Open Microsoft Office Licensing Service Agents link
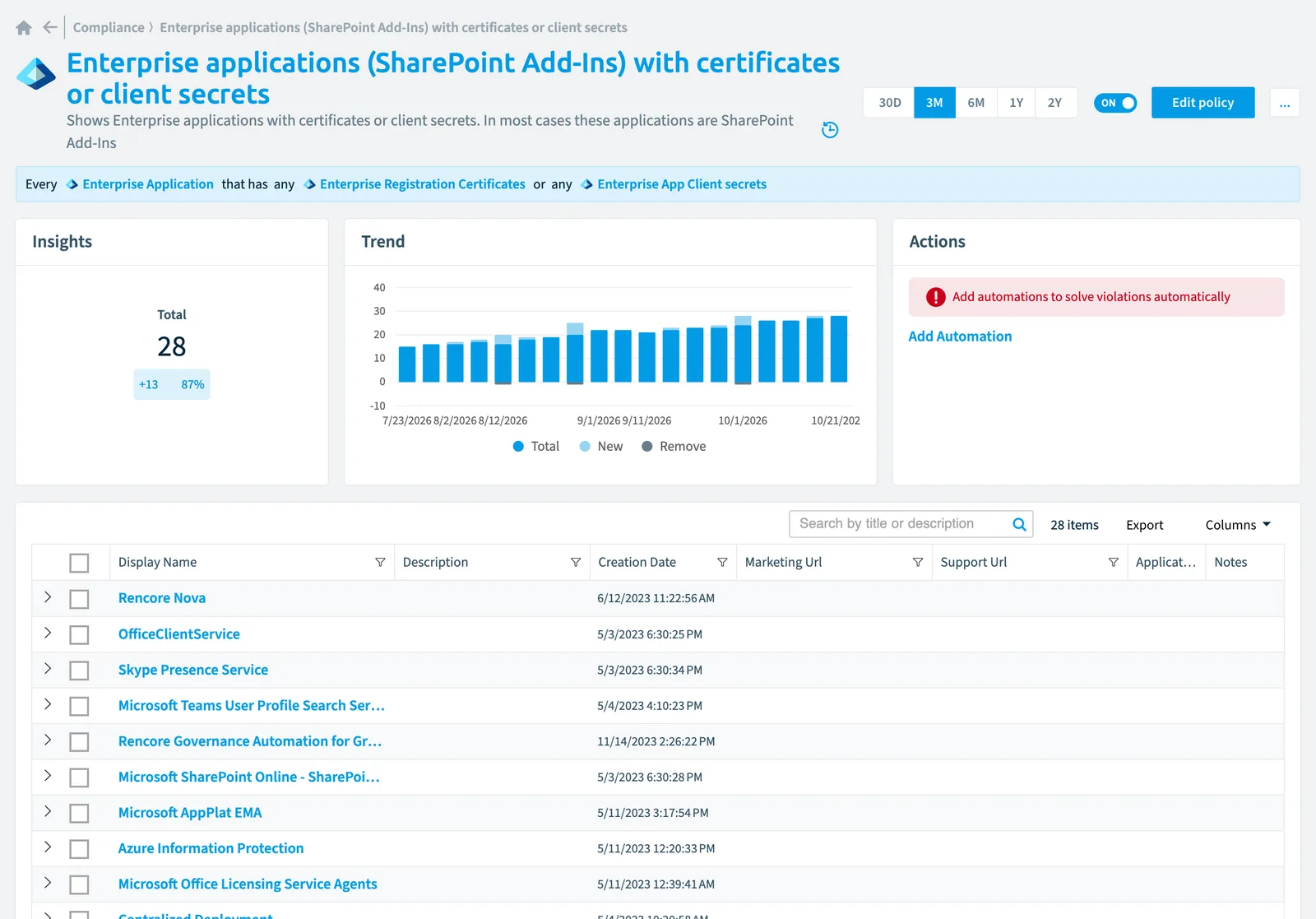 (x=248, y=884)
